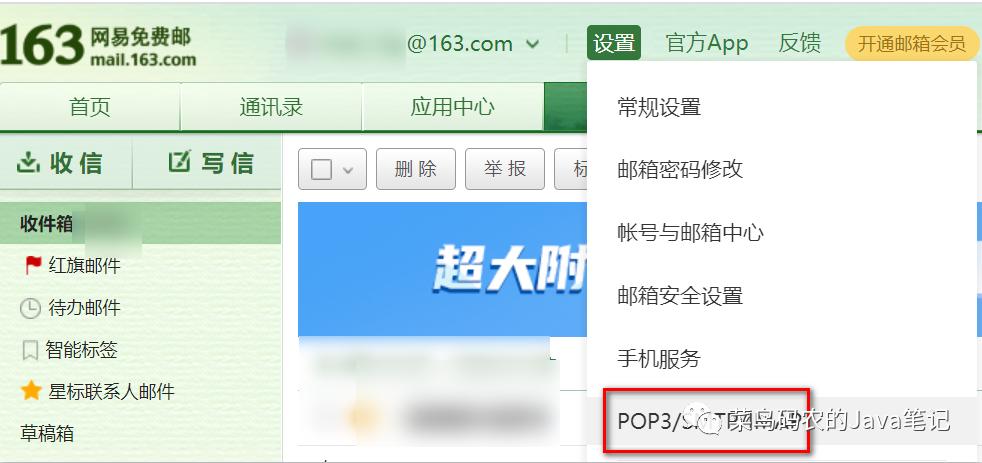982x463 pixels.
Task: Switch to the 应用中心 tab
Action: coord(452,107)
